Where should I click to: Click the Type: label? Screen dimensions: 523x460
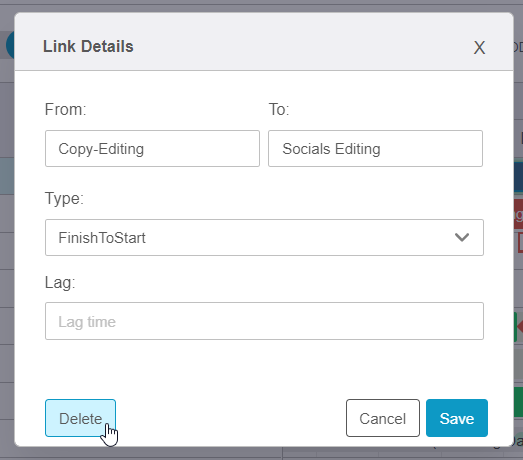pos(64,198)
